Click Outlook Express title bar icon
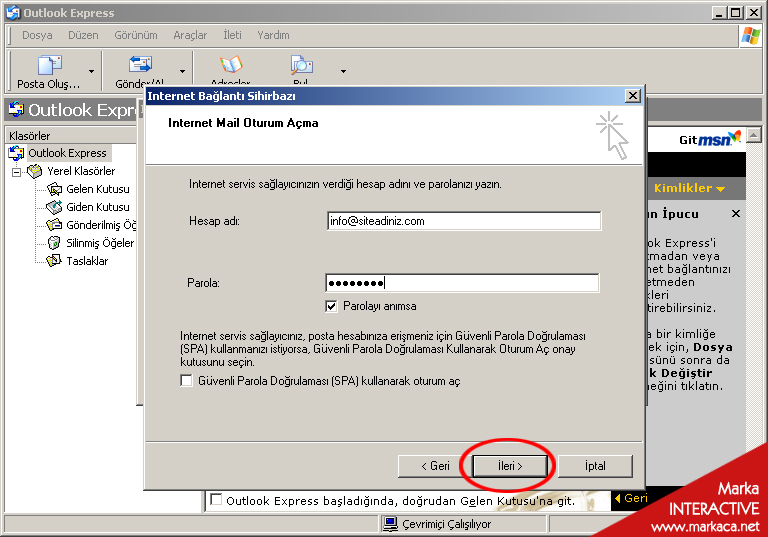The image size is (768, 537). 13,13
